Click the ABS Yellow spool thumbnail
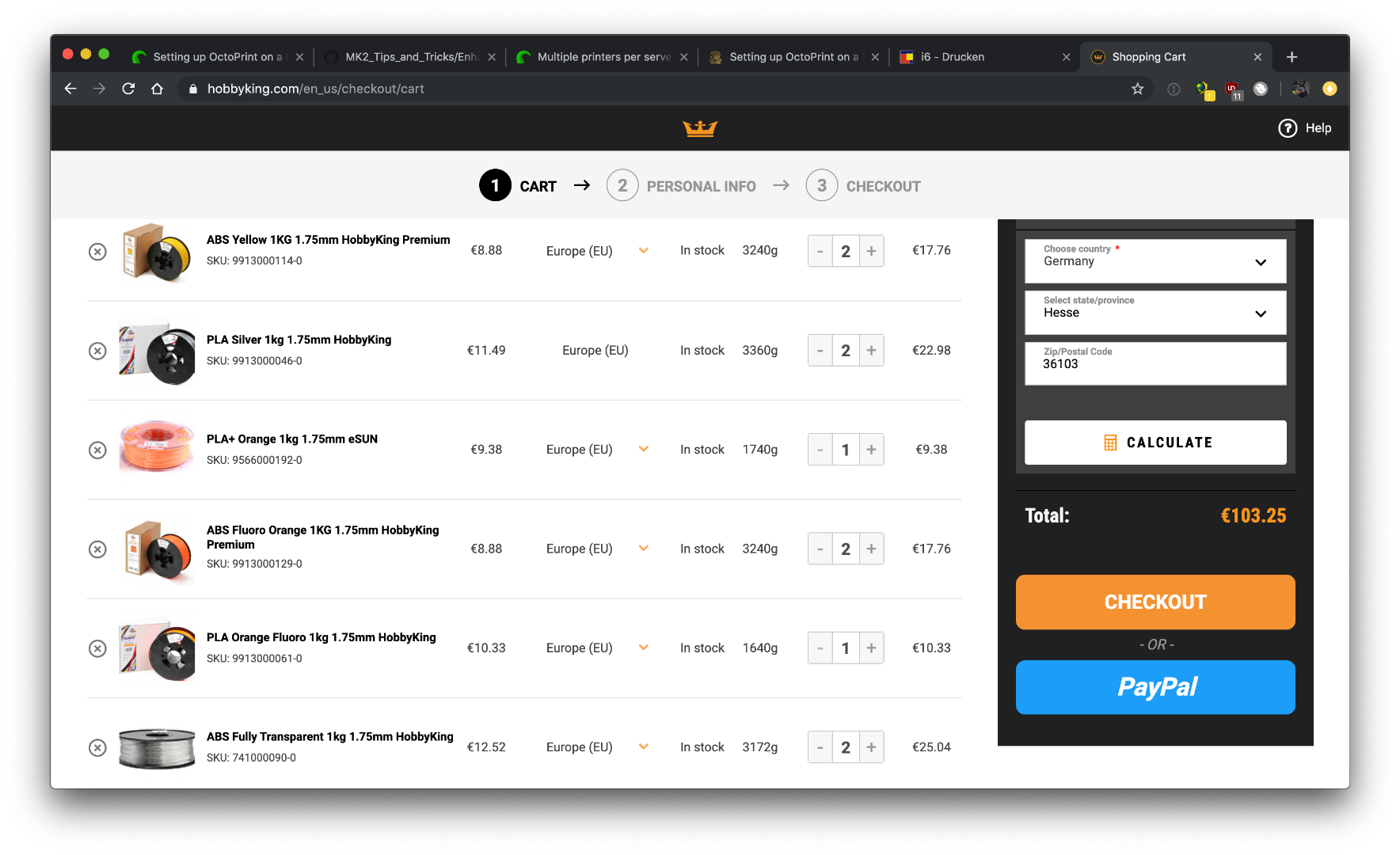Viewport: 1400px width, 855px height. [x=157, y=252]
